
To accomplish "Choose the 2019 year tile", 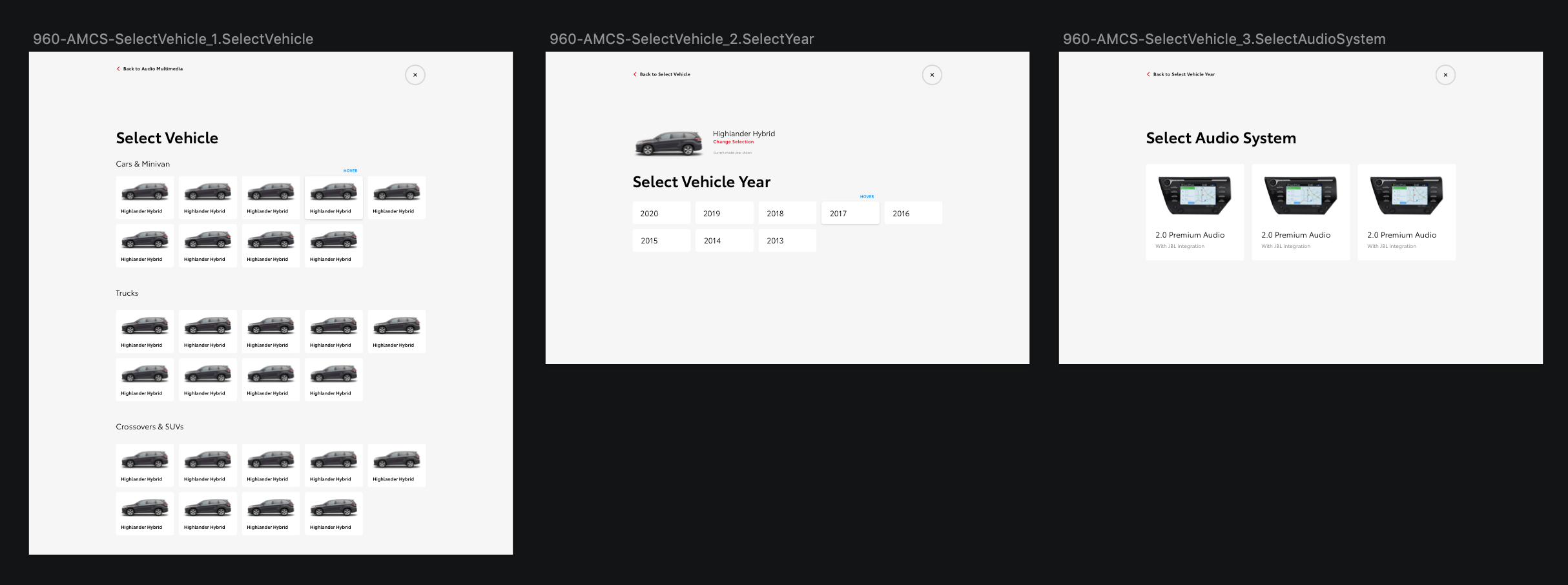I will pyautogui.click(x=724, y=213).
